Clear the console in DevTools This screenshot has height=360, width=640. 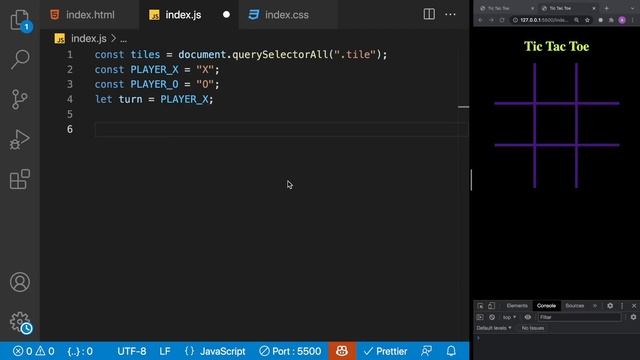(x=492, y=317)
